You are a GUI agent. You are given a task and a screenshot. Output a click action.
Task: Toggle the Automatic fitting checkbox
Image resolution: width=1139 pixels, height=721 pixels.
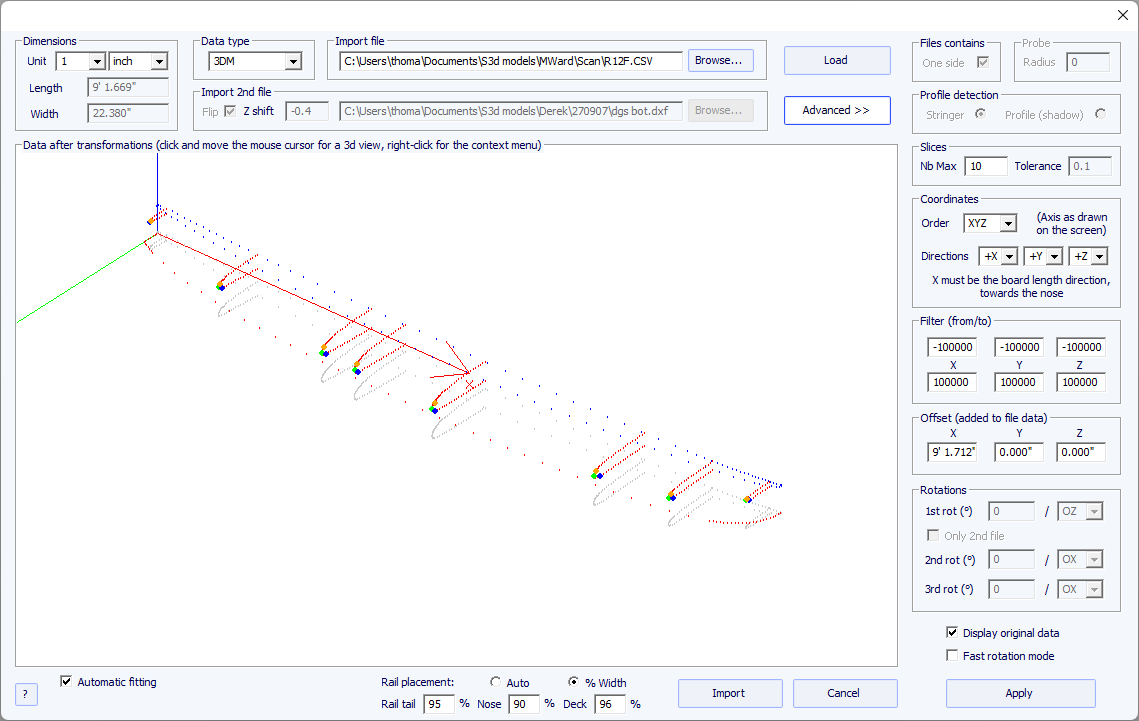(66, 682)
